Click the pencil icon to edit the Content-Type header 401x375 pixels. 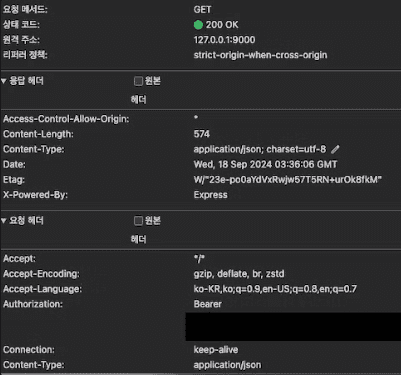point(335,149)
